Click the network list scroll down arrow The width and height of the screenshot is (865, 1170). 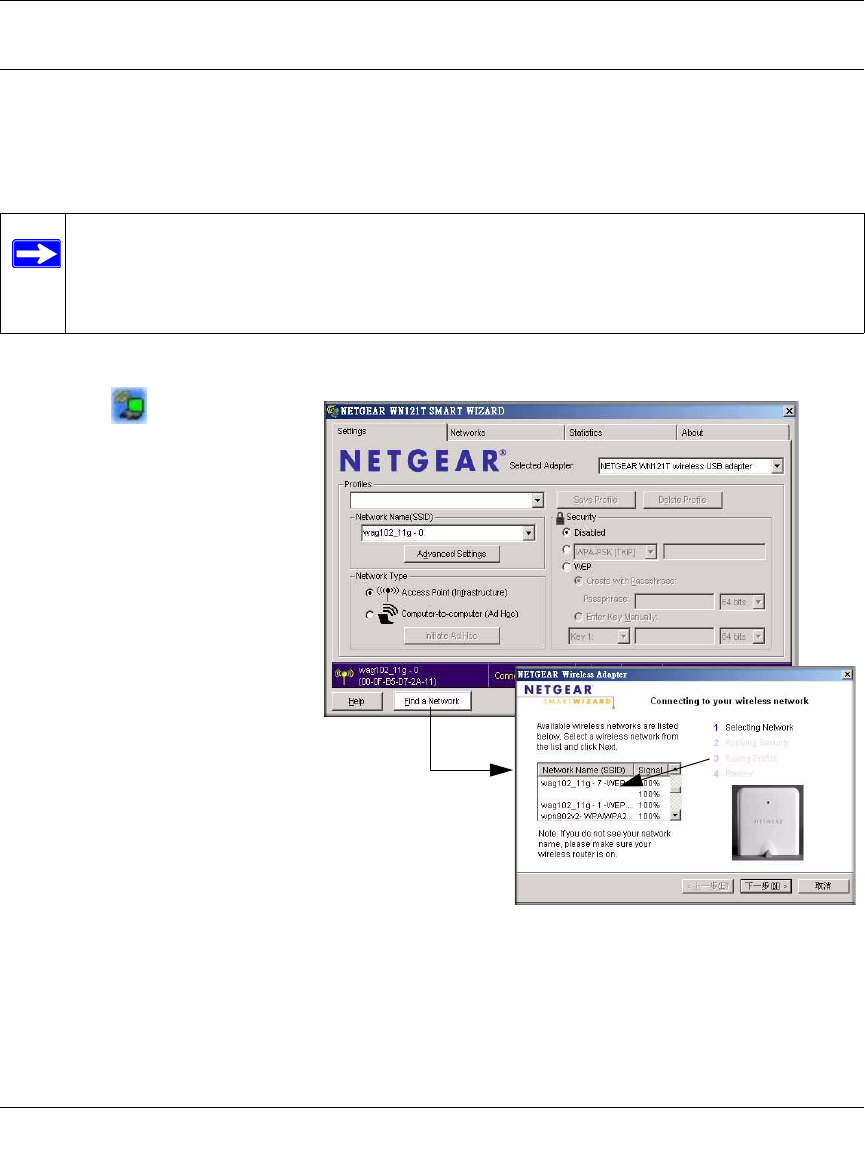pos(675,816)
